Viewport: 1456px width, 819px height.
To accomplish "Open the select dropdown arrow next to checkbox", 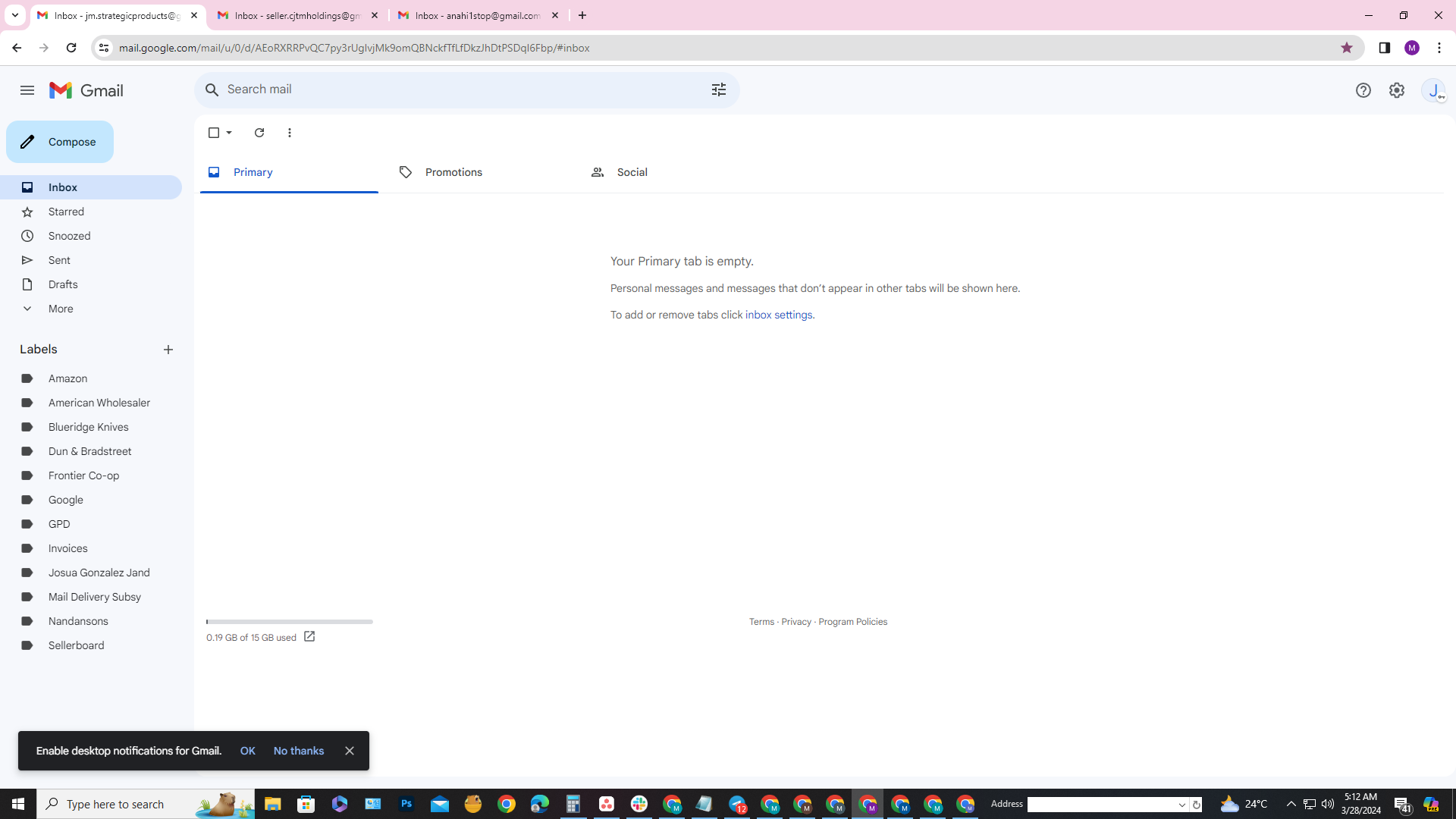I will (x=229, y=133).
